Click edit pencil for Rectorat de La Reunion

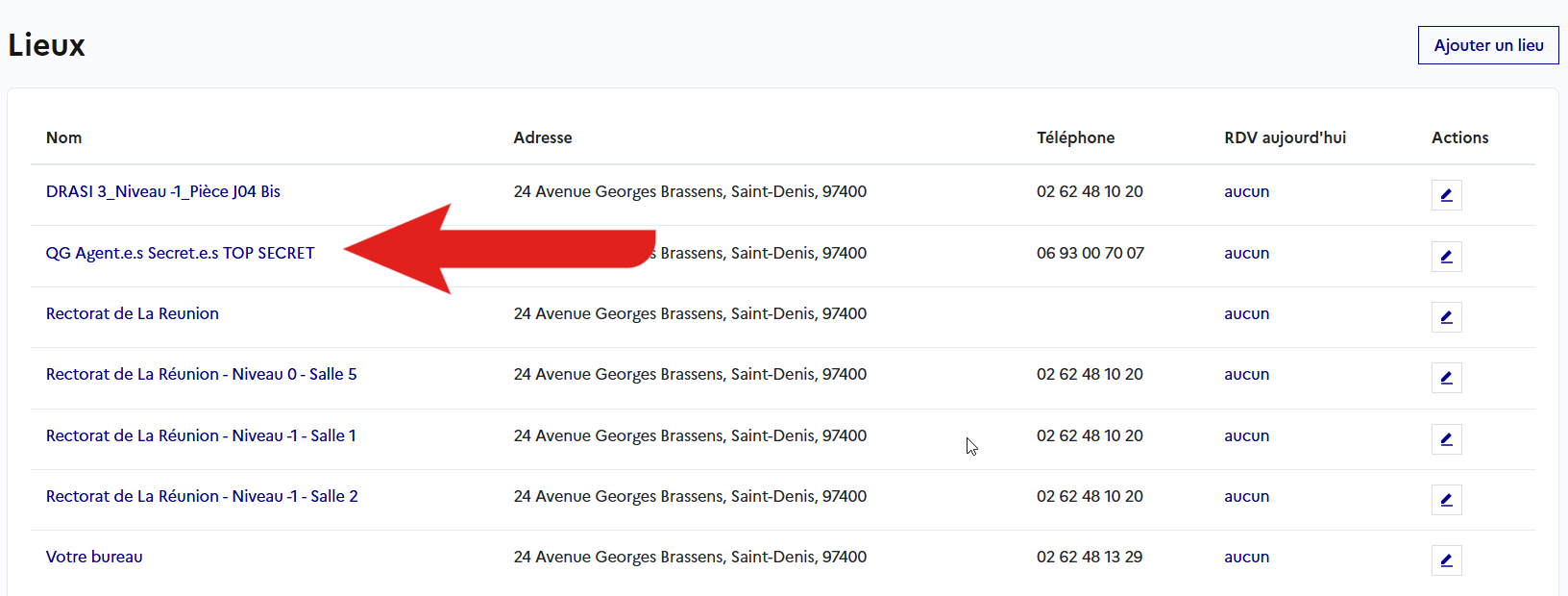coord(1446,317)
